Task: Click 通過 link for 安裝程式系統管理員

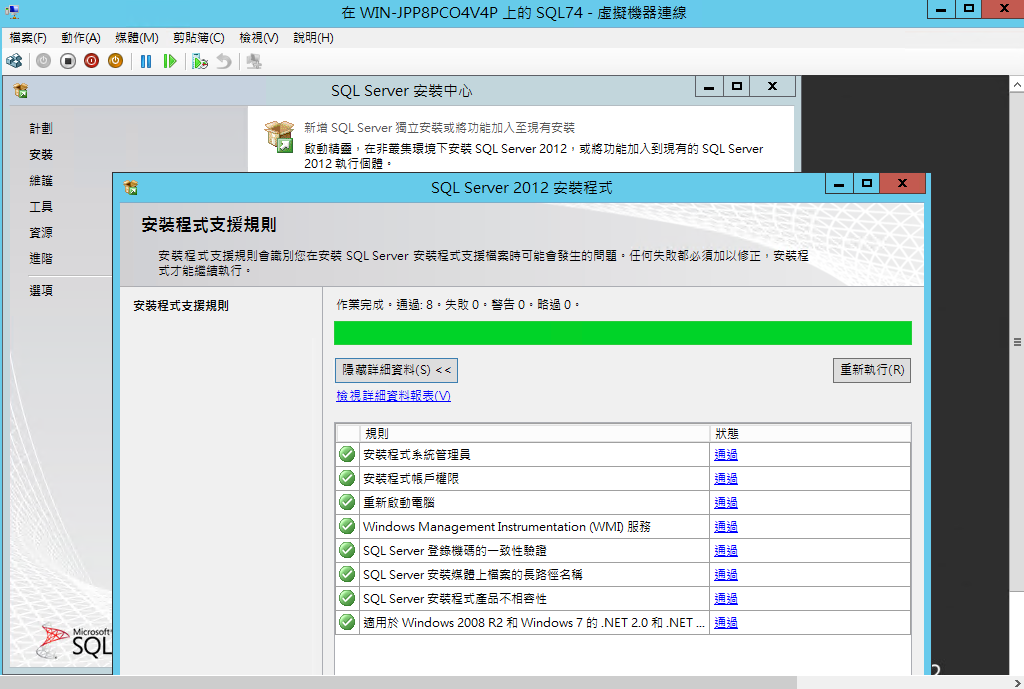Action: (726, 455)
